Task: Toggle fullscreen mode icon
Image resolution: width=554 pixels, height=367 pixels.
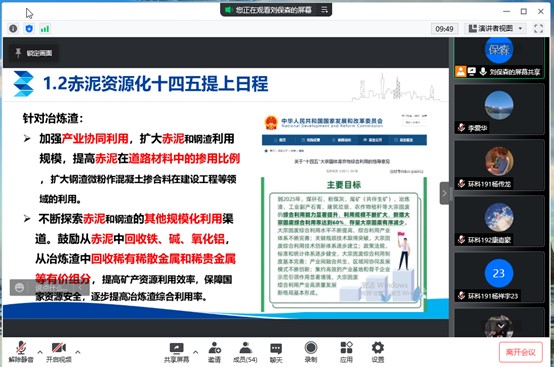Action: click(538, 29)
